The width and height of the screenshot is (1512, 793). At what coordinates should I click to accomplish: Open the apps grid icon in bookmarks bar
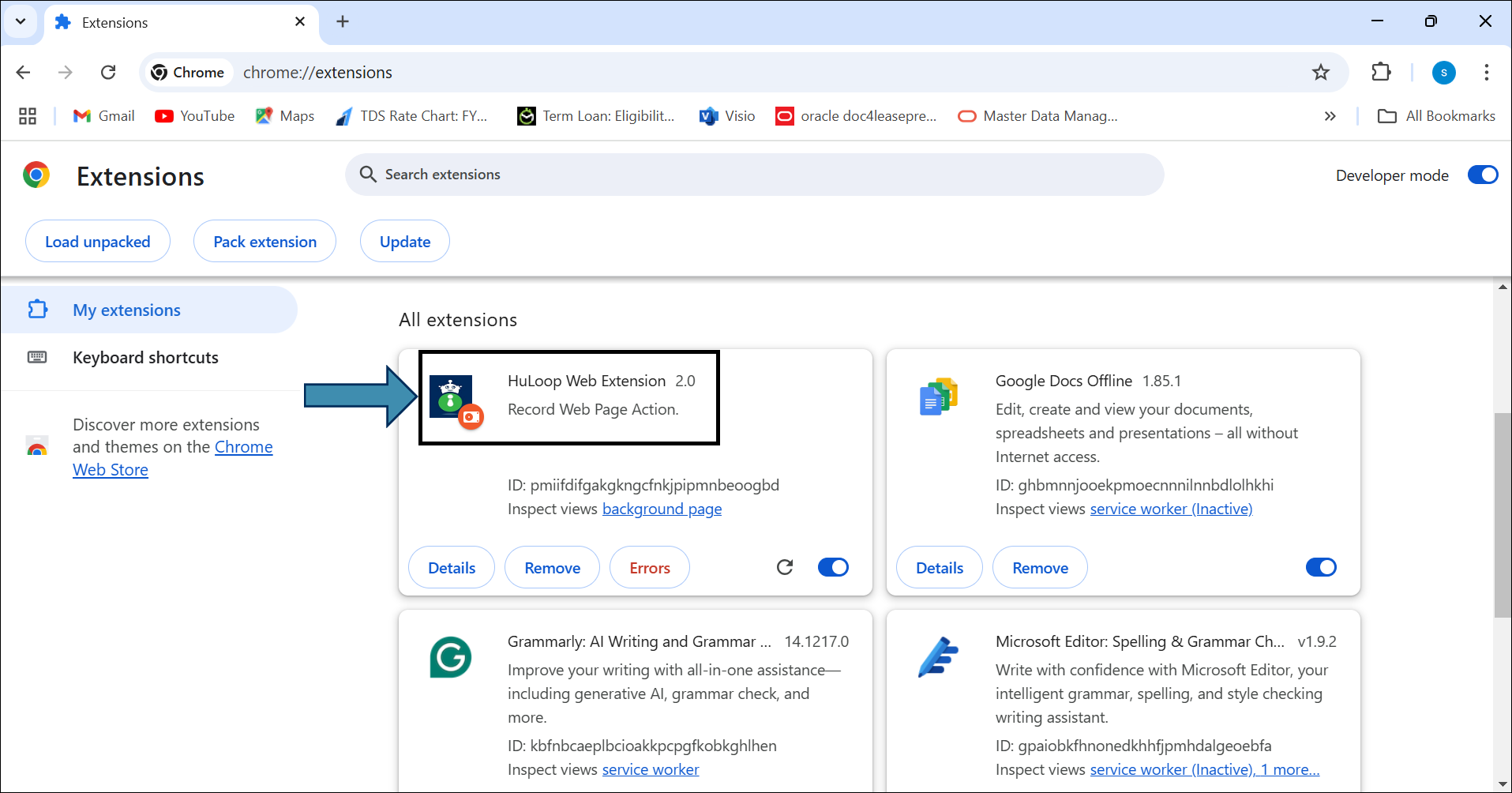click(28, 116)
